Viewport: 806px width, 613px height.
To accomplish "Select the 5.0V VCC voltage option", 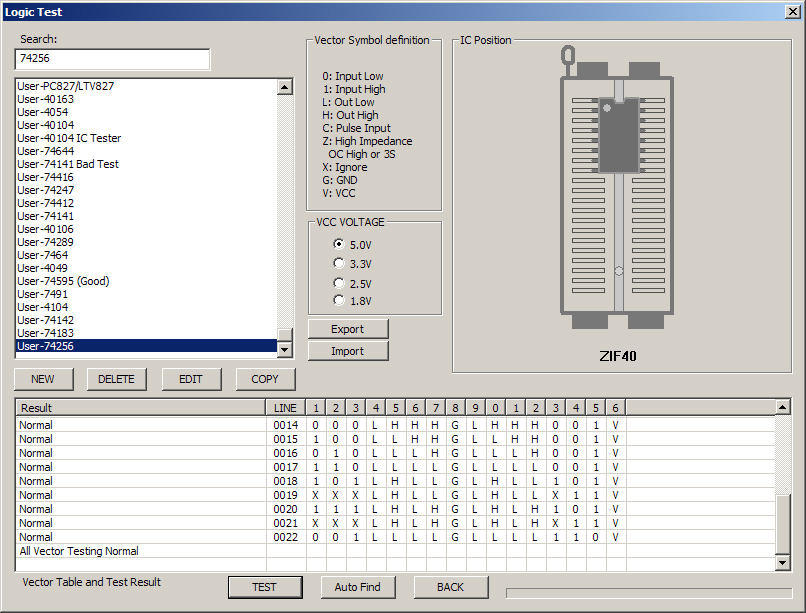I will [338, 244].
